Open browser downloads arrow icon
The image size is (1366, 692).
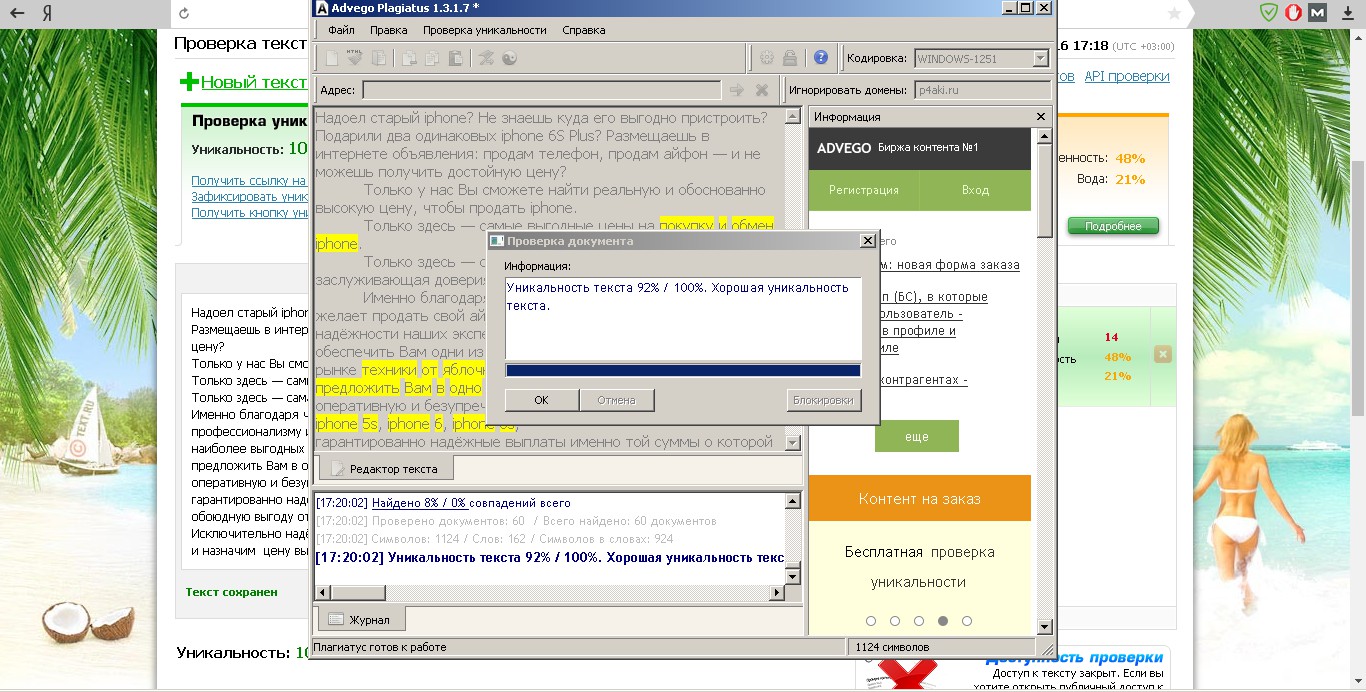pos(1346,13)
